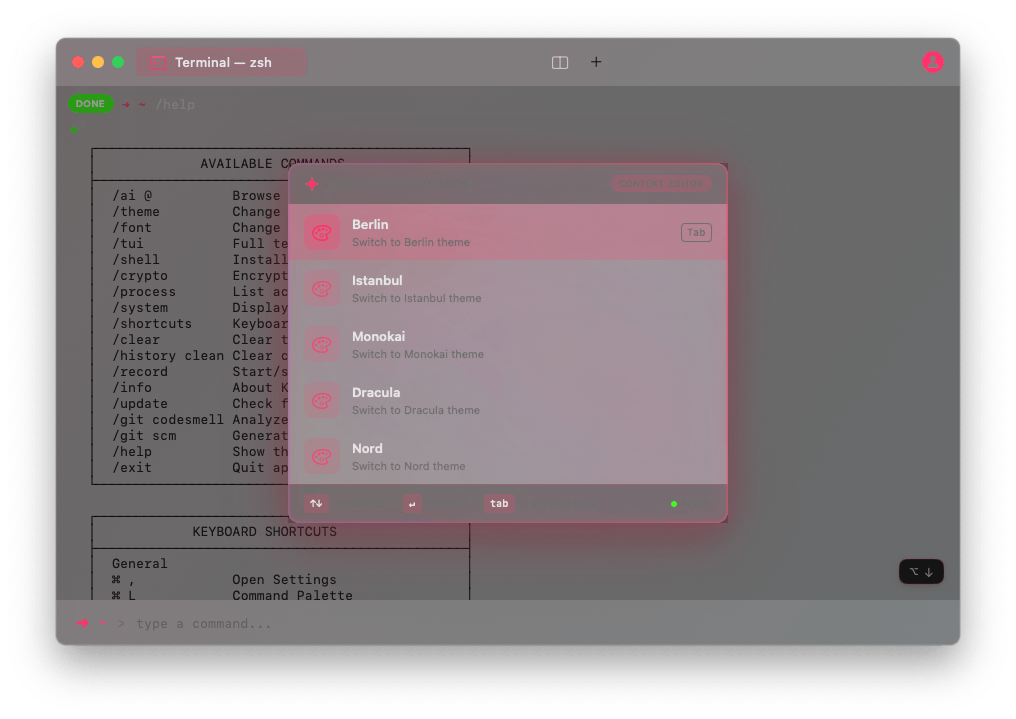
Task: Click the return key hint in the footer
Action: coord(412,503)
